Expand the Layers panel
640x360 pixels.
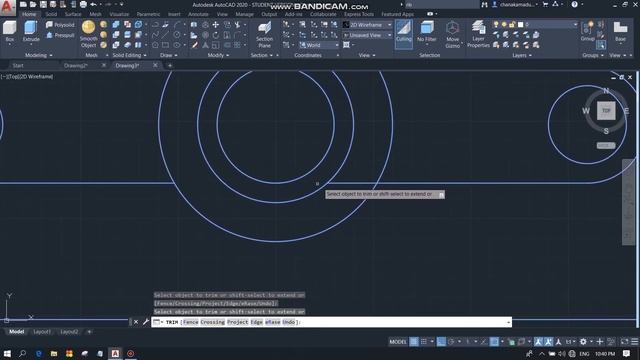click(x=522, y=55)
